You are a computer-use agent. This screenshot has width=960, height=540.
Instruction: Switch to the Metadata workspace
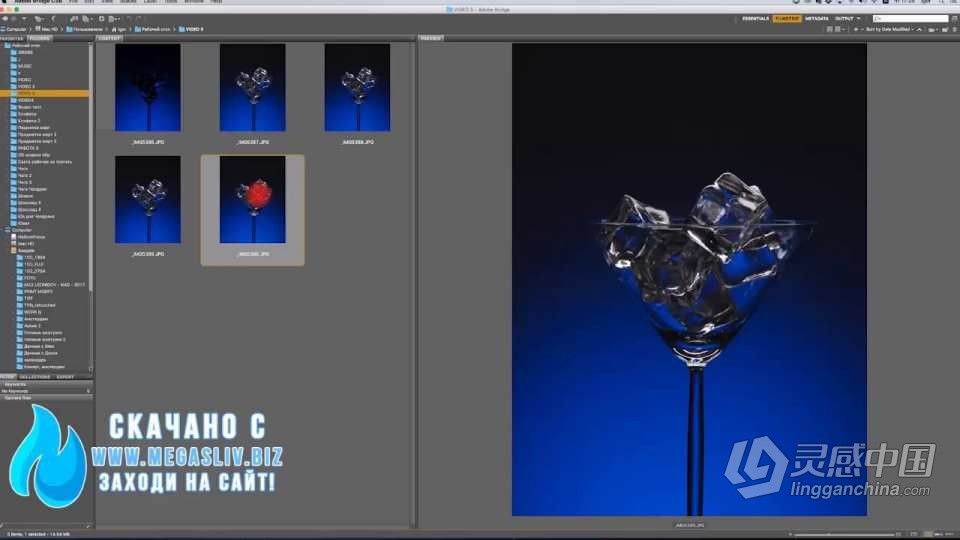[816, 19]
